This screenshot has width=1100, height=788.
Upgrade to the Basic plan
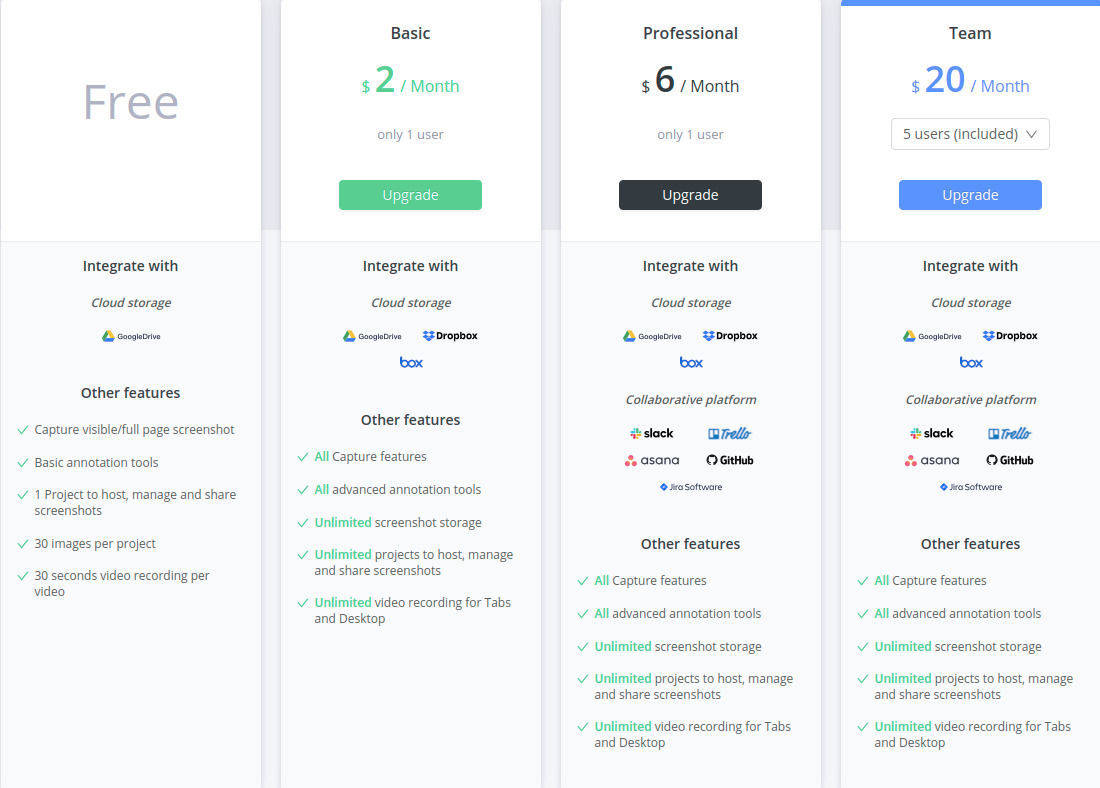tap(410, 195)
